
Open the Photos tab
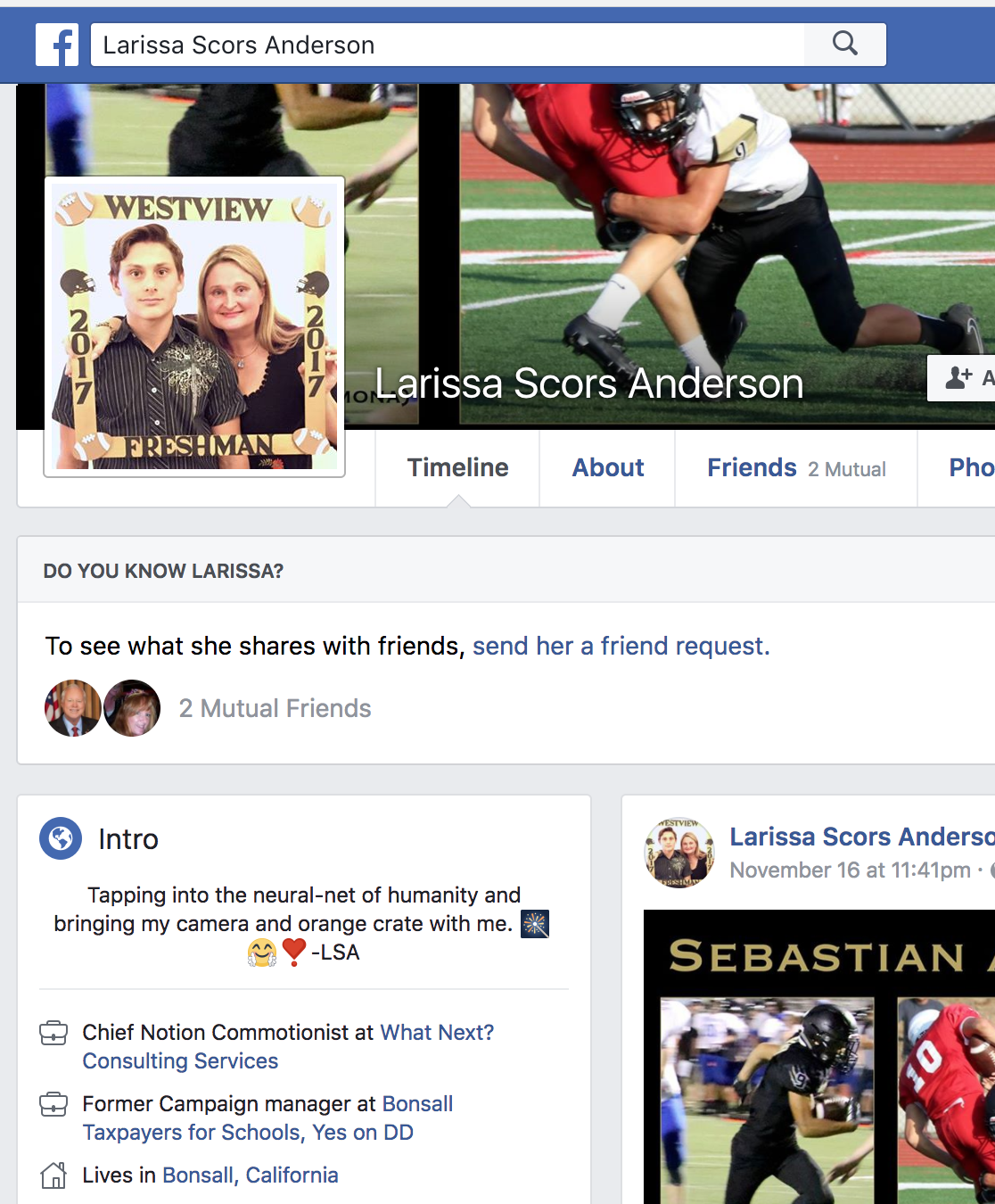point(970,467)
